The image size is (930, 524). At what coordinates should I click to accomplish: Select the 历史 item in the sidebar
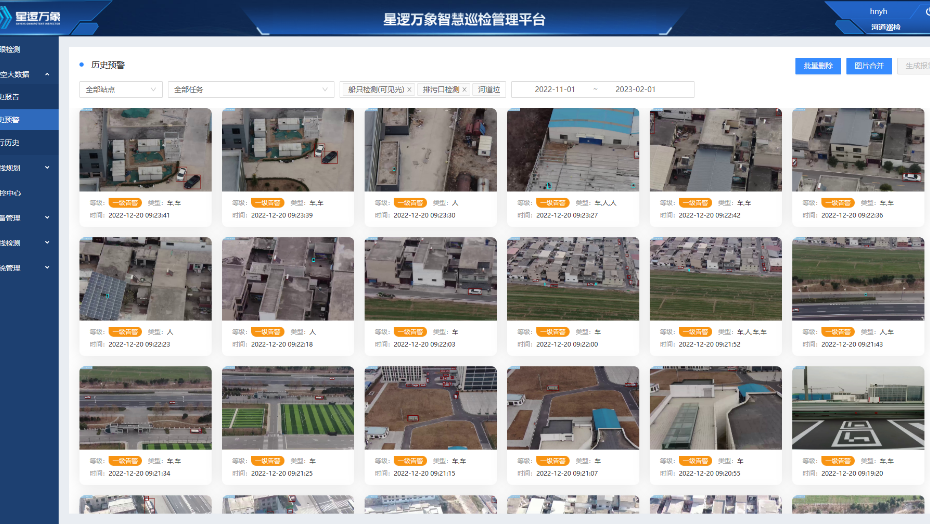pyautogui.click(x=12, y=142)
